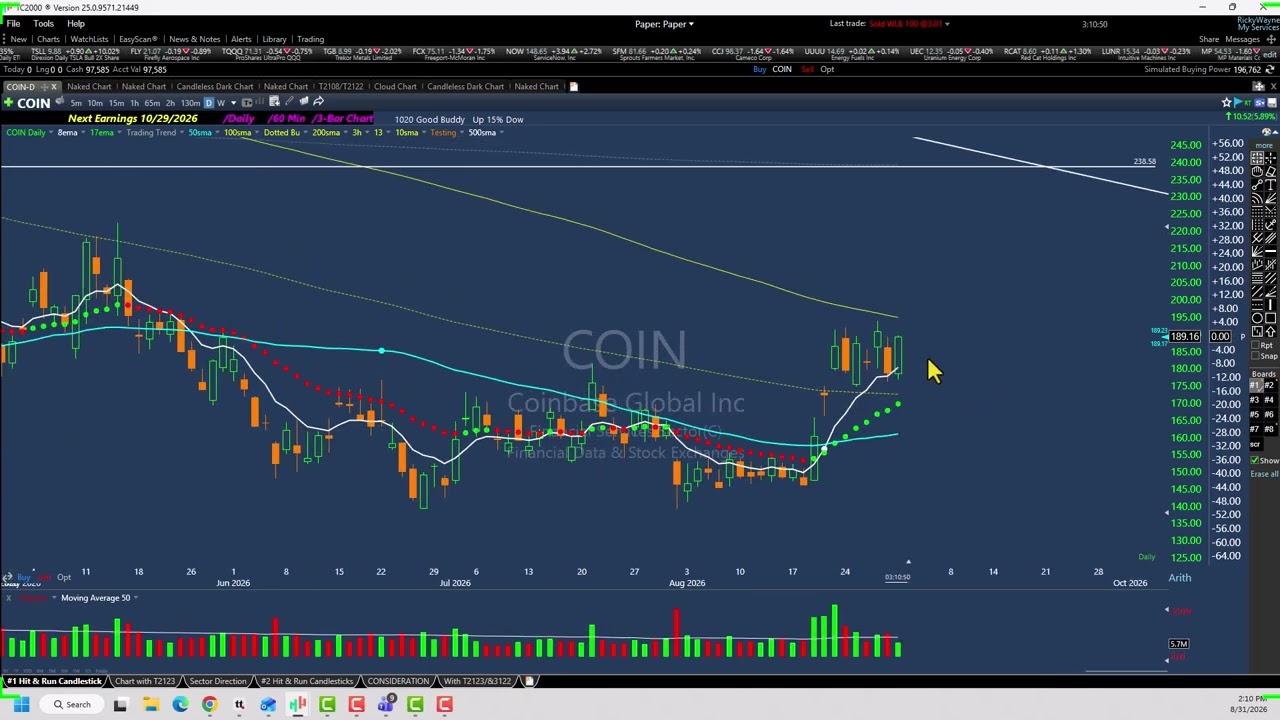1280x720 pixels.
Task: Toggle the Snap checkbox
Action: [1255, 356]
